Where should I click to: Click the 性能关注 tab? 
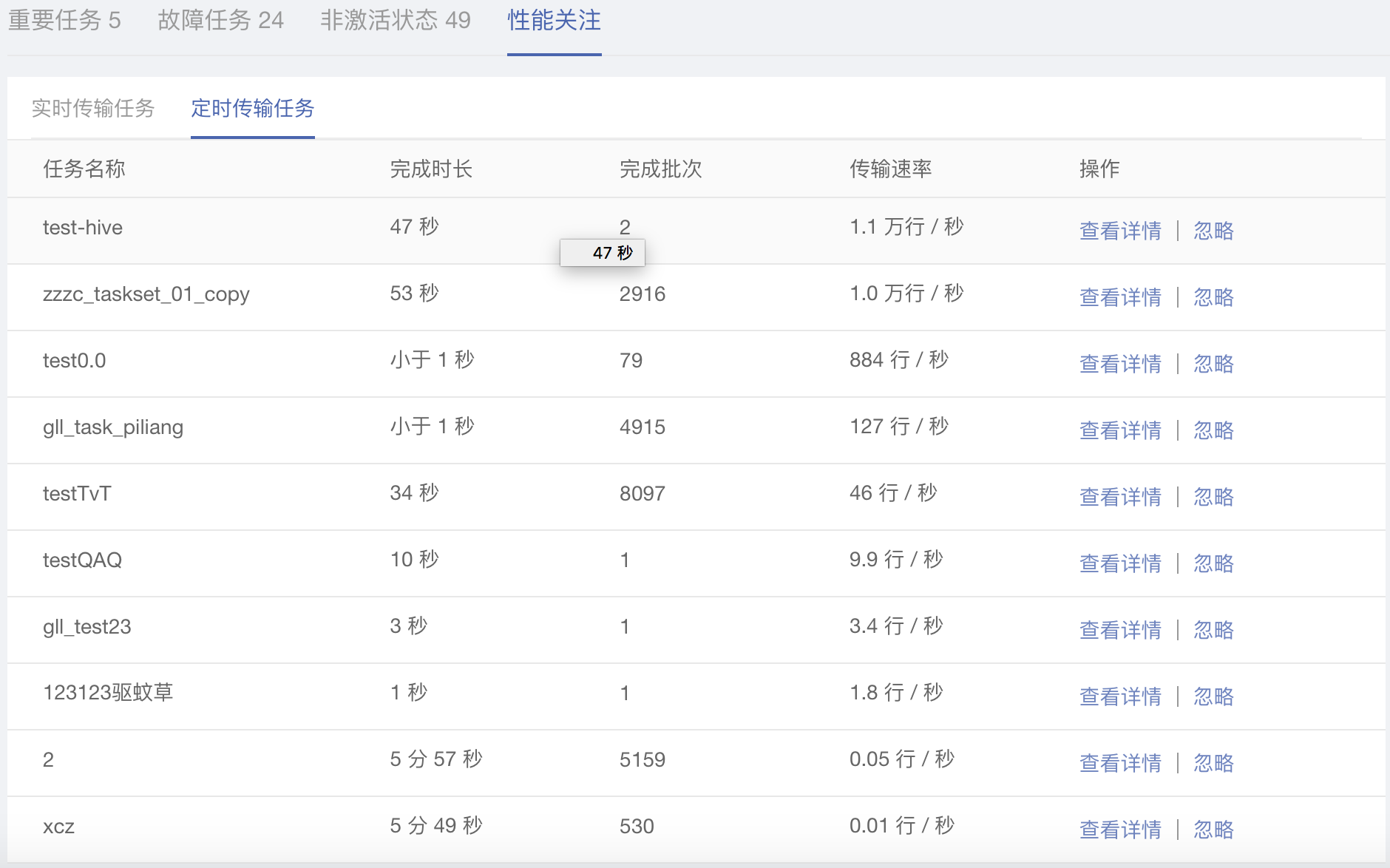coord(554,21)
